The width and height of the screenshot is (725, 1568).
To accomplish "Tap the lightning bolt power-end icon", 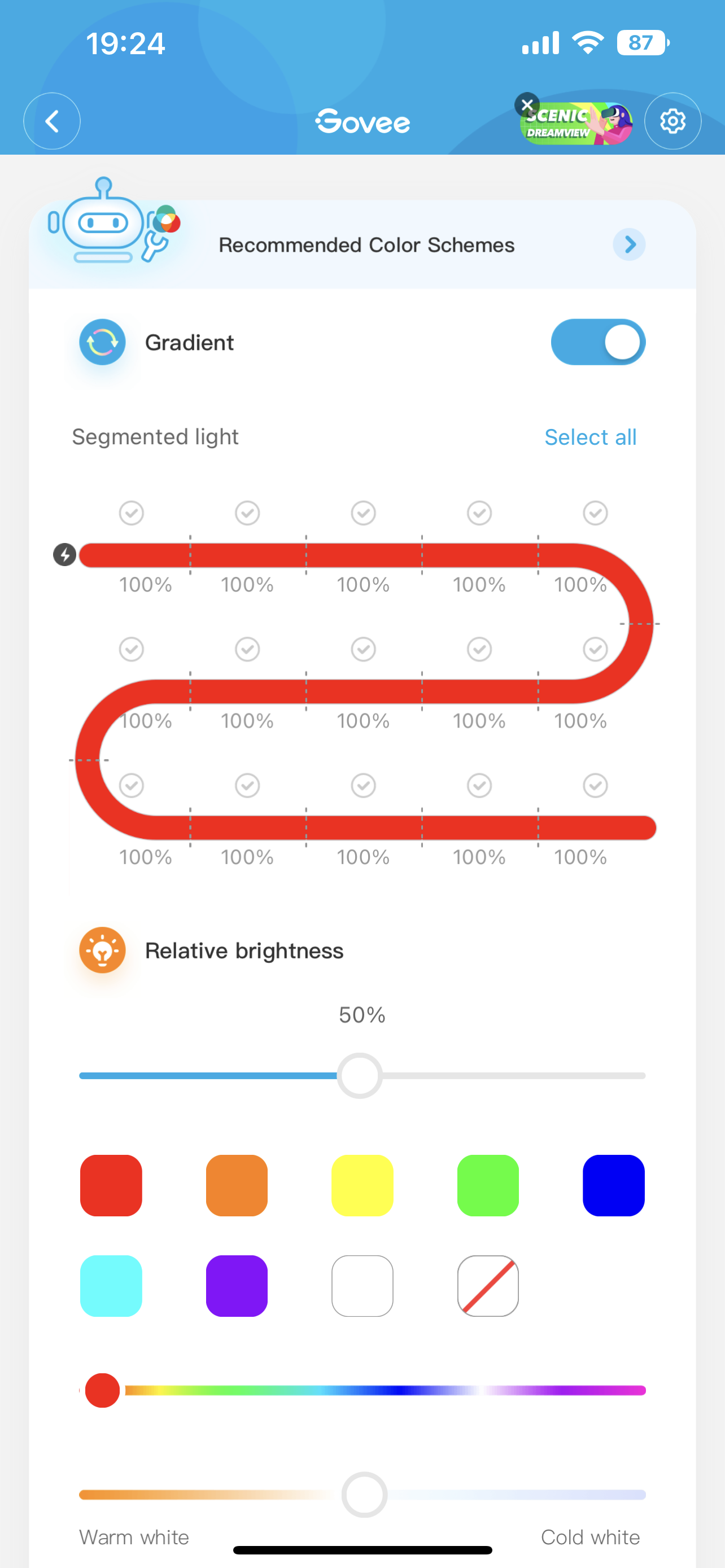I will [x=64, y=554].
